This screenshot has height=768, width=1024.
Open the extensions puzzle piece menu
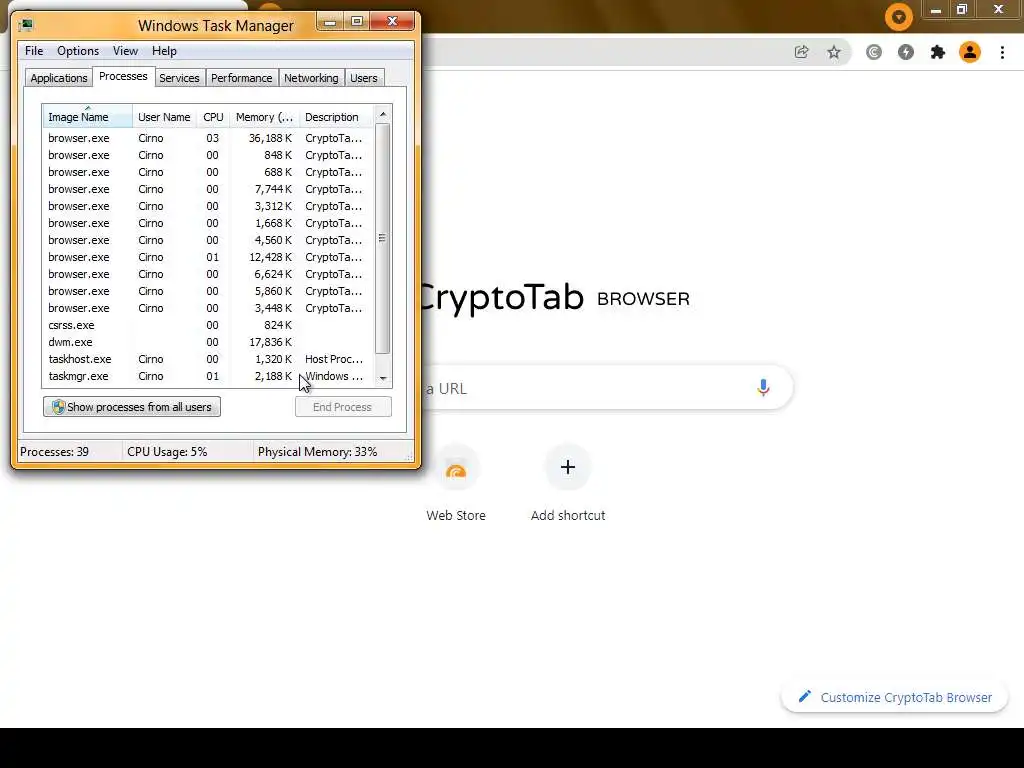(938, 52)
